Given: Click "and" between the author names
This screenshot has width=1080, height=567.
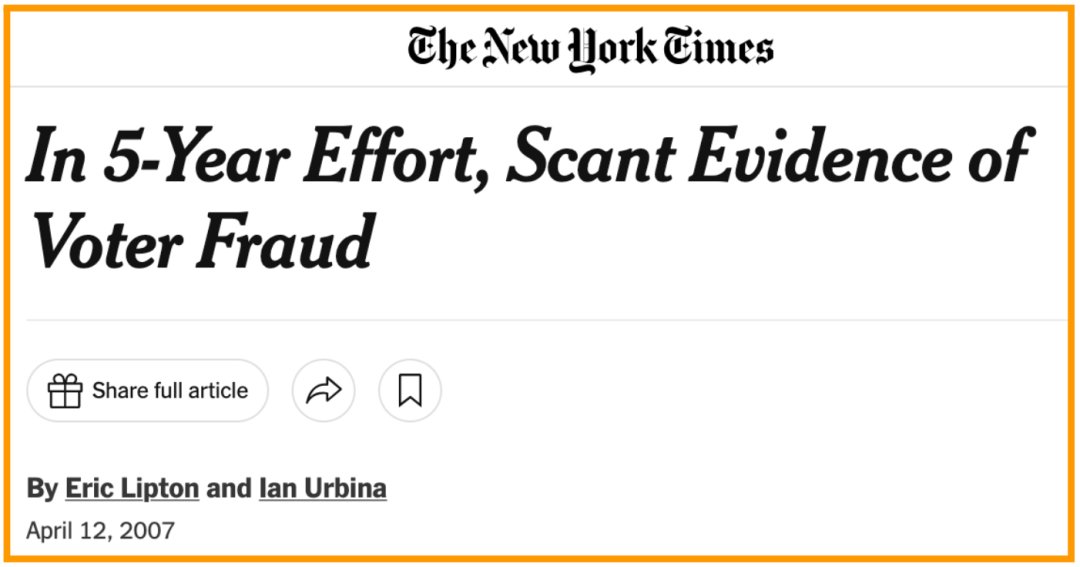Looking at the screenshot, I should click(229, 489).
